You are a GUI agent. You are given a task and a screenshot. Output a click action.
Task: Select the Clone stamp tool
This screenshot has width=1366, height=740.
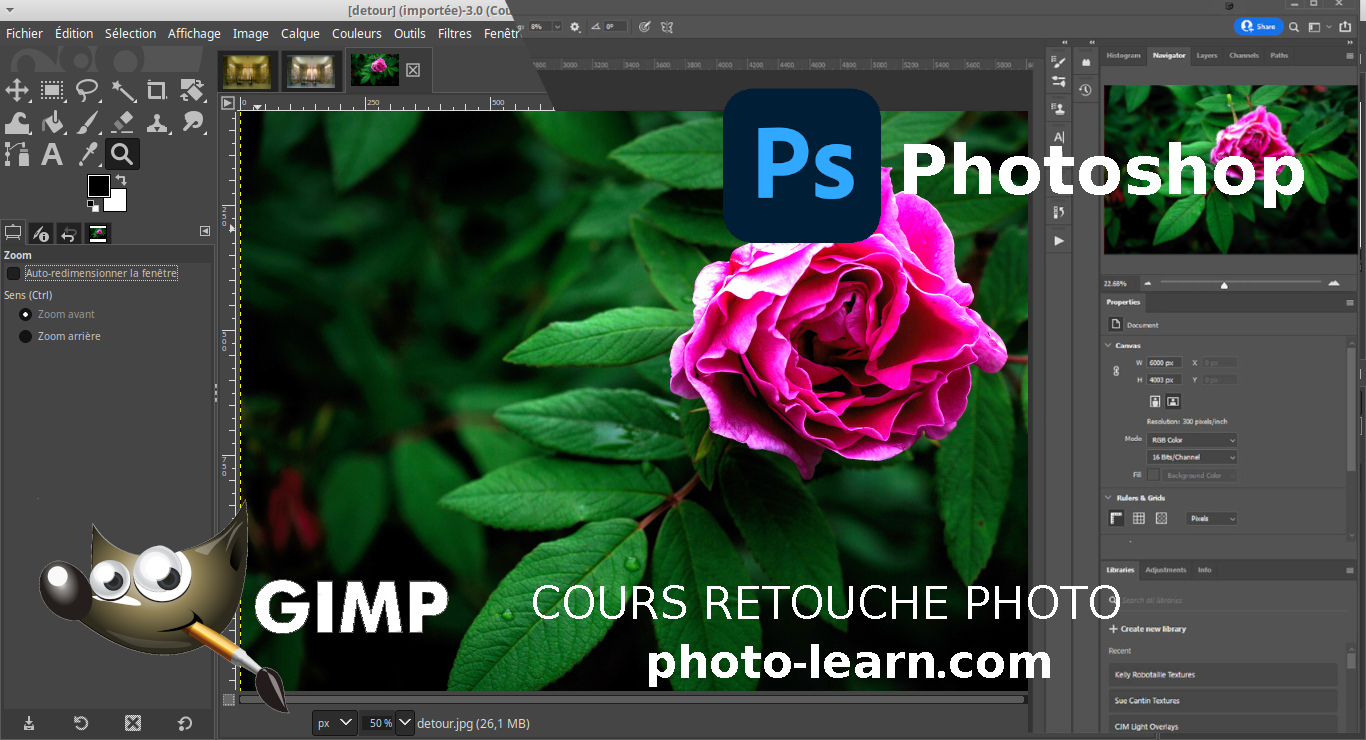[157, 123]
